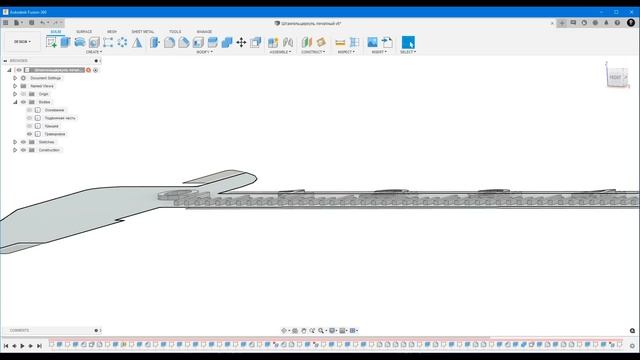Open the Data Panel grid icon
This screenshot has height=360, width=640.
tap(6, 23)
